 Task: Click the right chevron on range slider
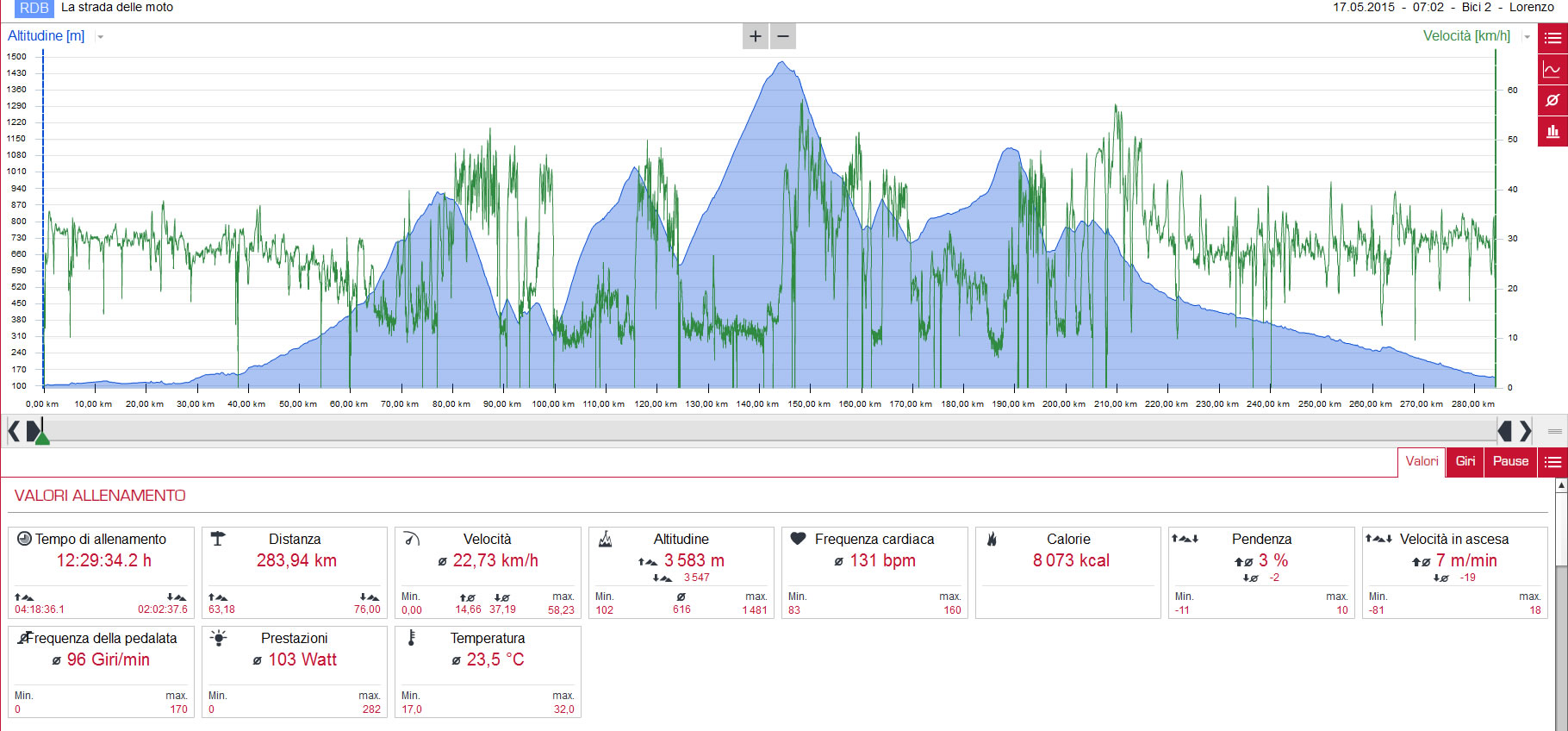(1526, 430)
